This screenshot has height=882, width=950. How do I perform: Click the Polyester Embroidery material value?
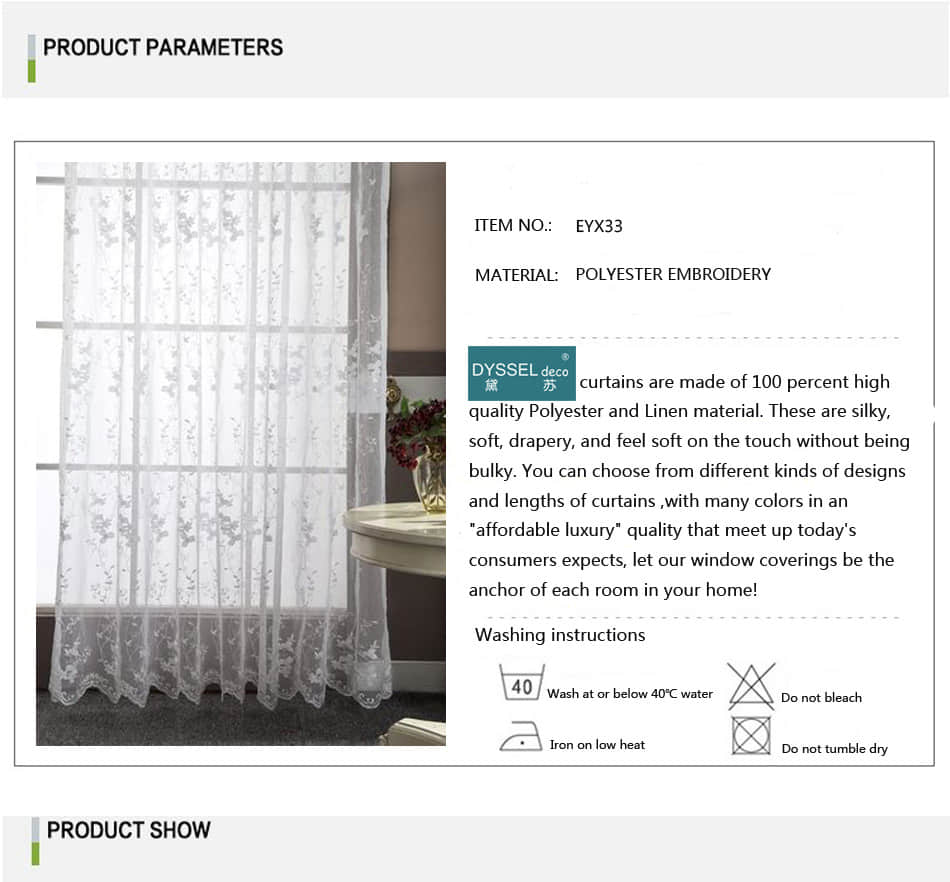(673, 274)
